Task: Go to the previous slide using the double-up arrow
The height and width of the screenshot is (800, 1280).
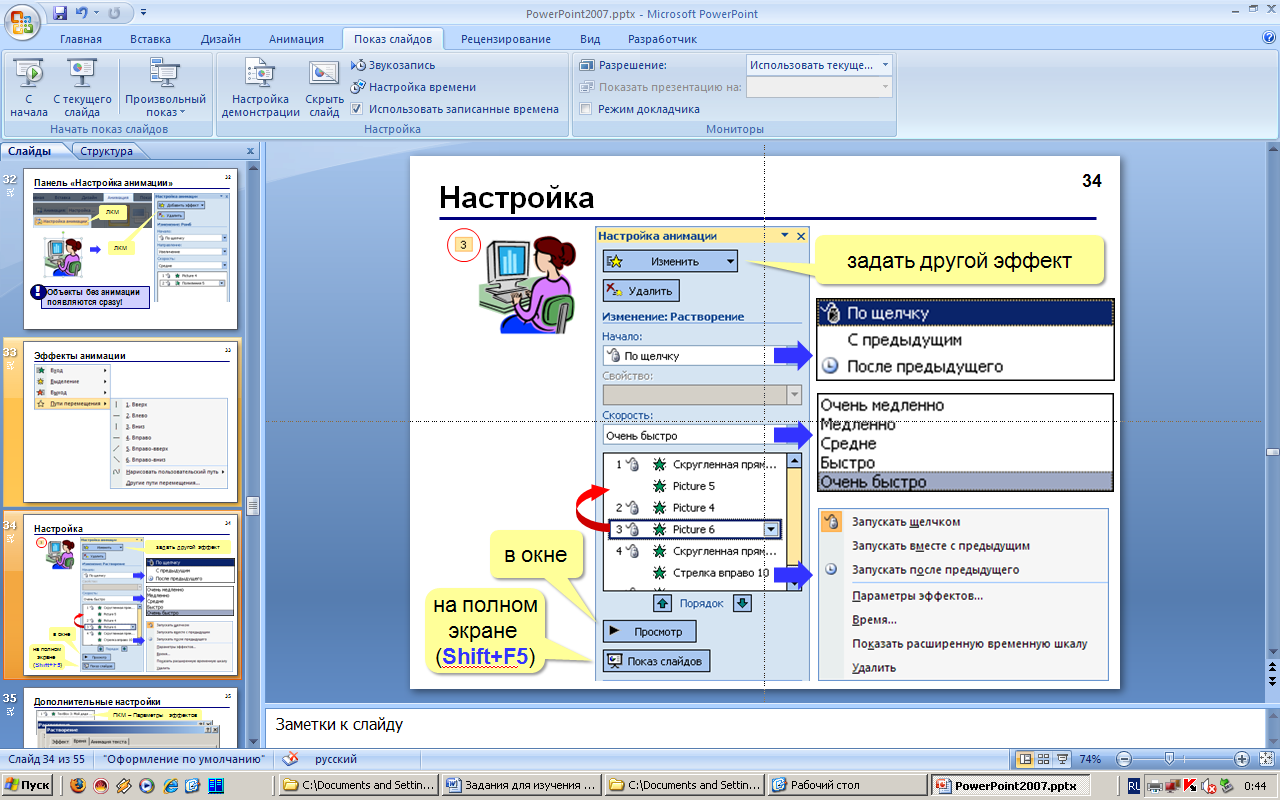Action: click(x=1272, y=668)
